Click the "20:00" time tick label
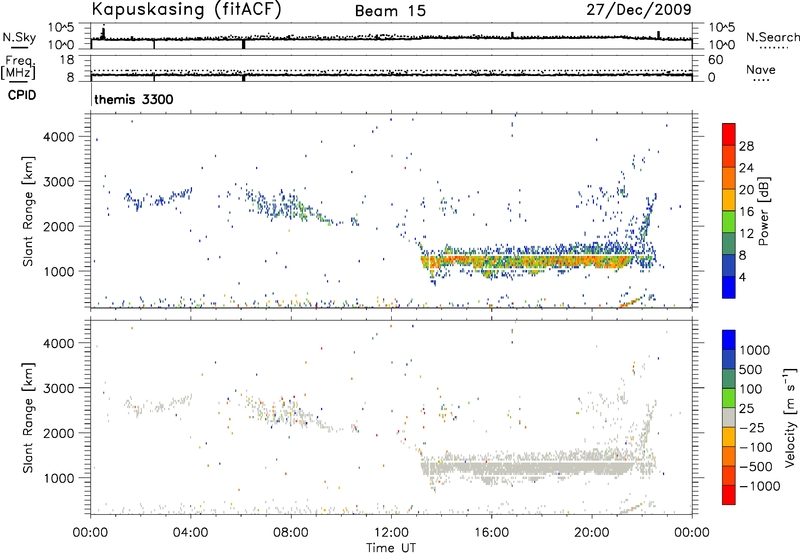This screenshot has width=800, height=554. coord(591,533)
